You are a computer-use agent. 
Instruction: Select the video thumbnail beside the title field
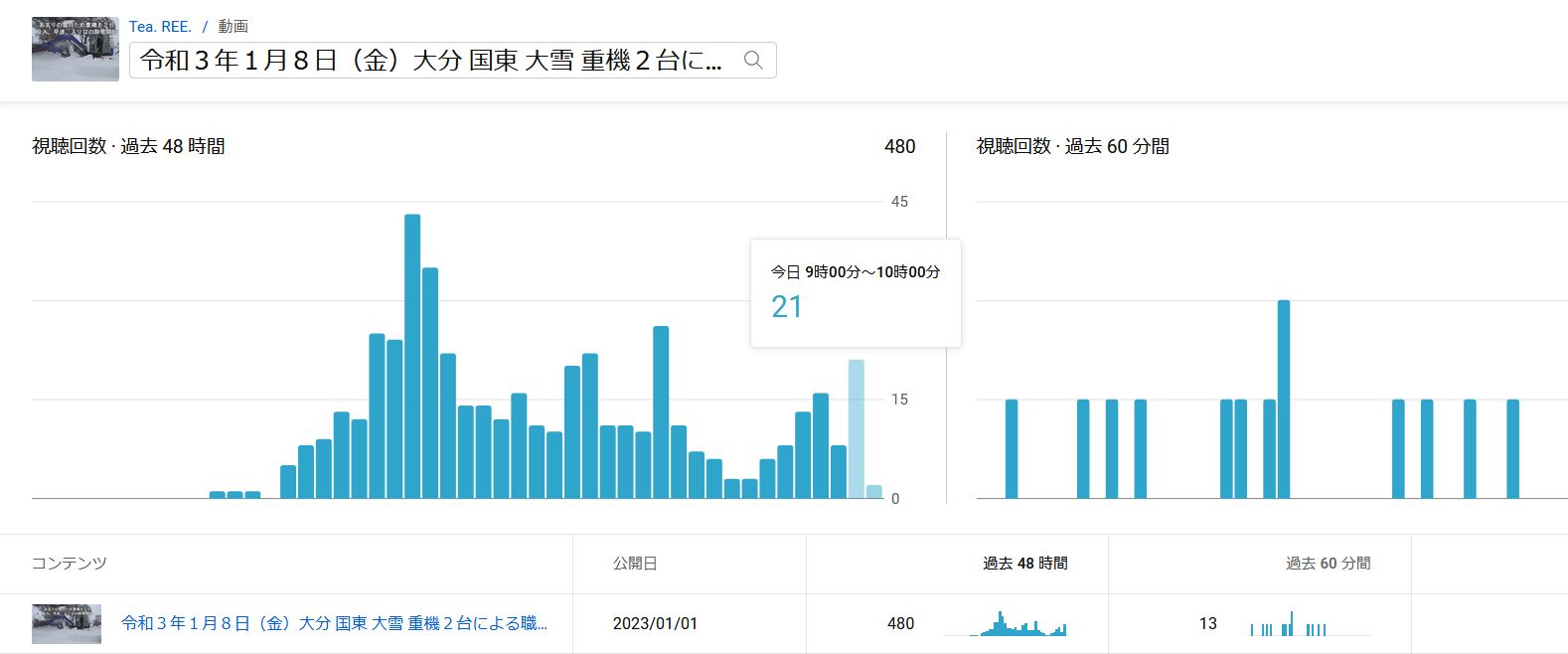coord(76,49)
